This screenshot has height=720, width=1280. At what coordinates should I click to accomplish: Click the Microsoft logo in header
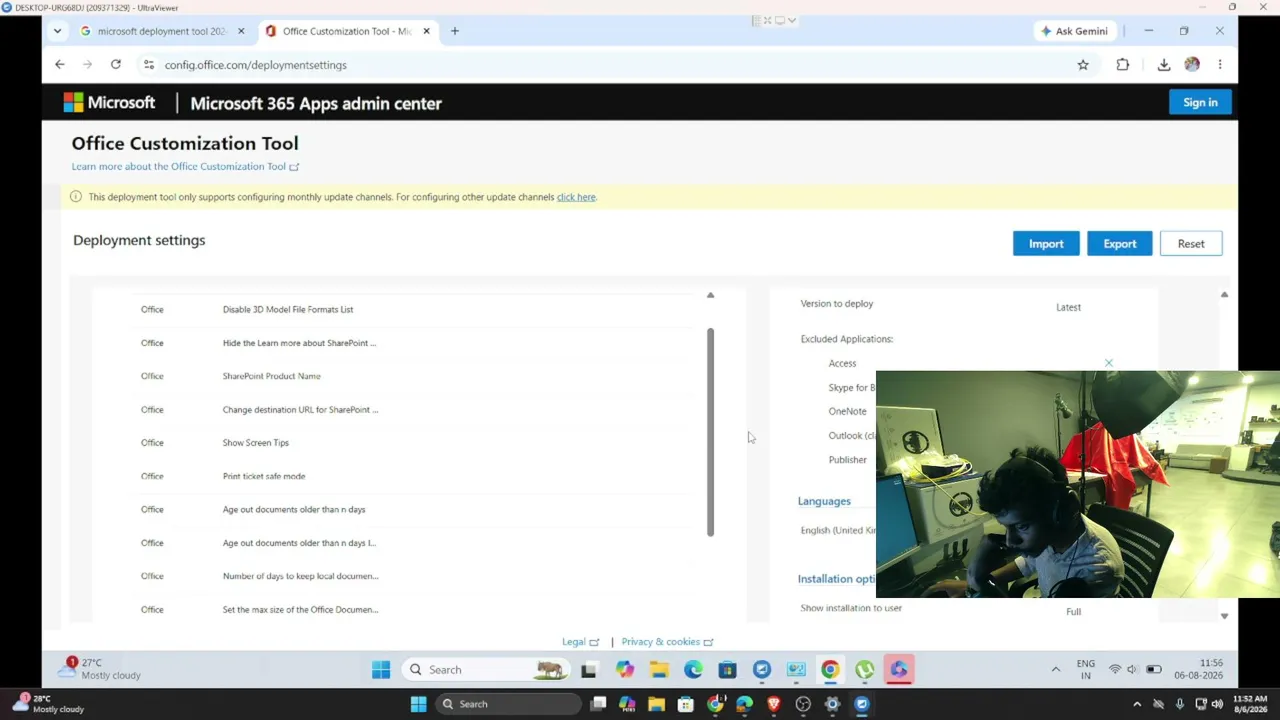point(110,103)
